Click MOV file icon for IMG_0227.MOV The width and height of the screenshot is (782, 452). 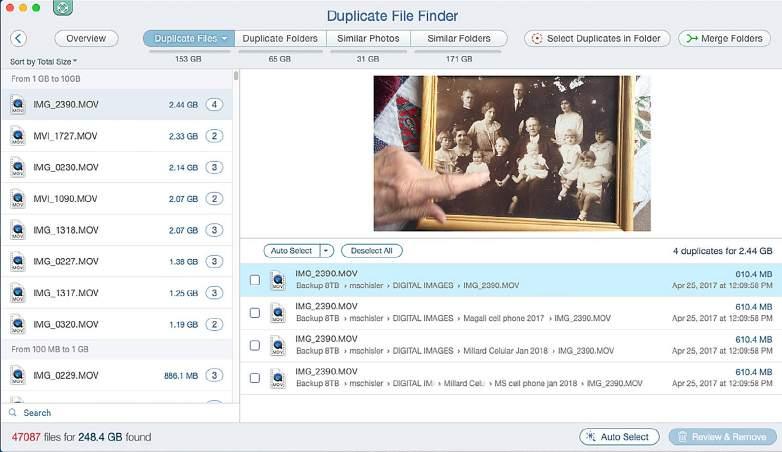(x=18, y=261)
